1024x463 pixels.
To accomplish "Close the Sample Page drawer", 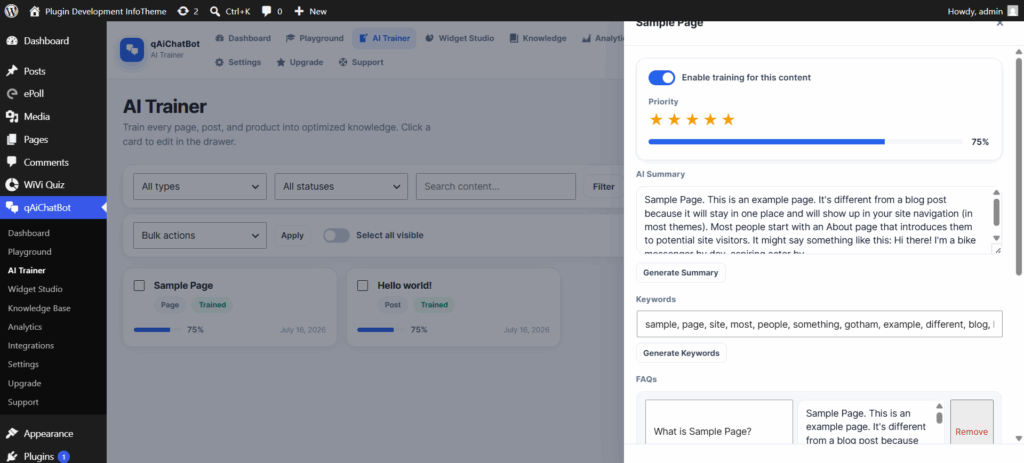I will pyautogui.click(x=1000, y=24).
